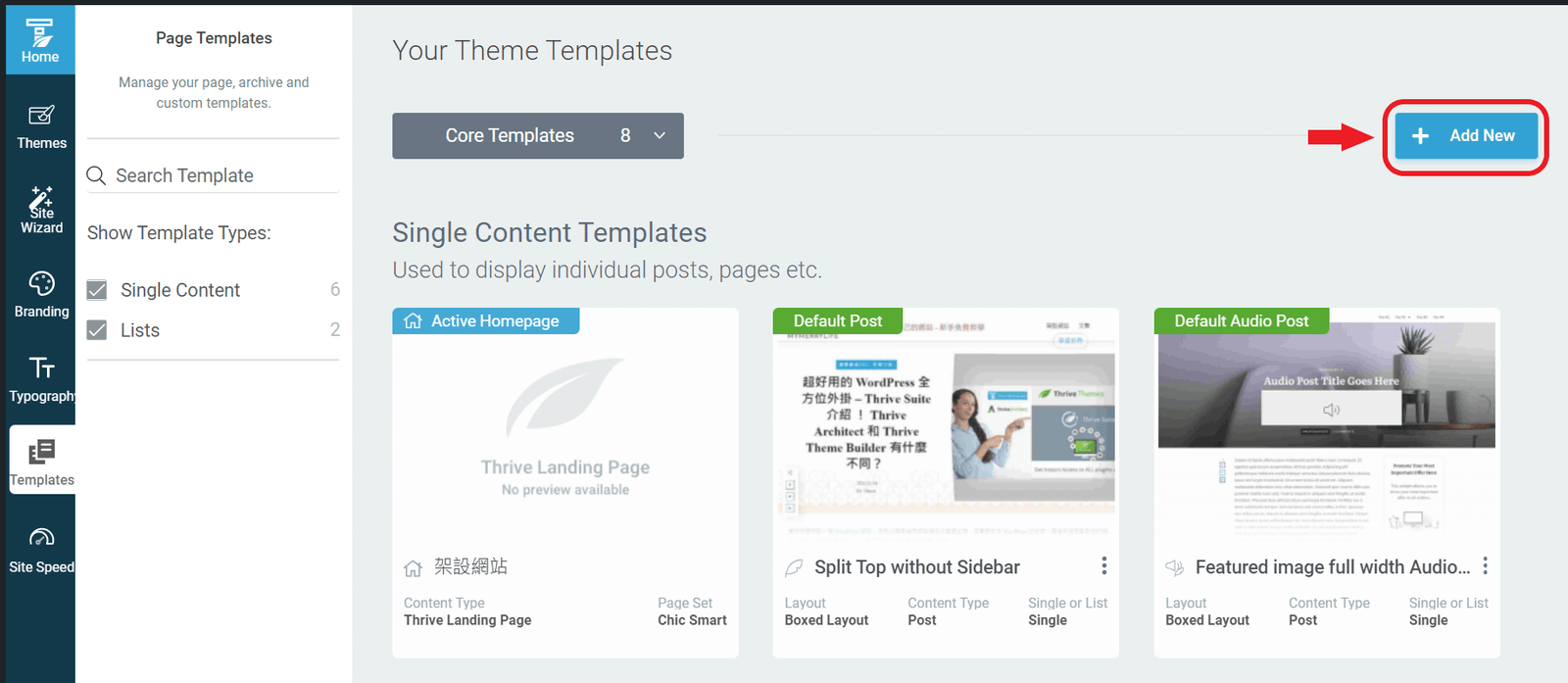Click the Featured image full width Audio title
1568x683 pixels.
coord(1333,567)
